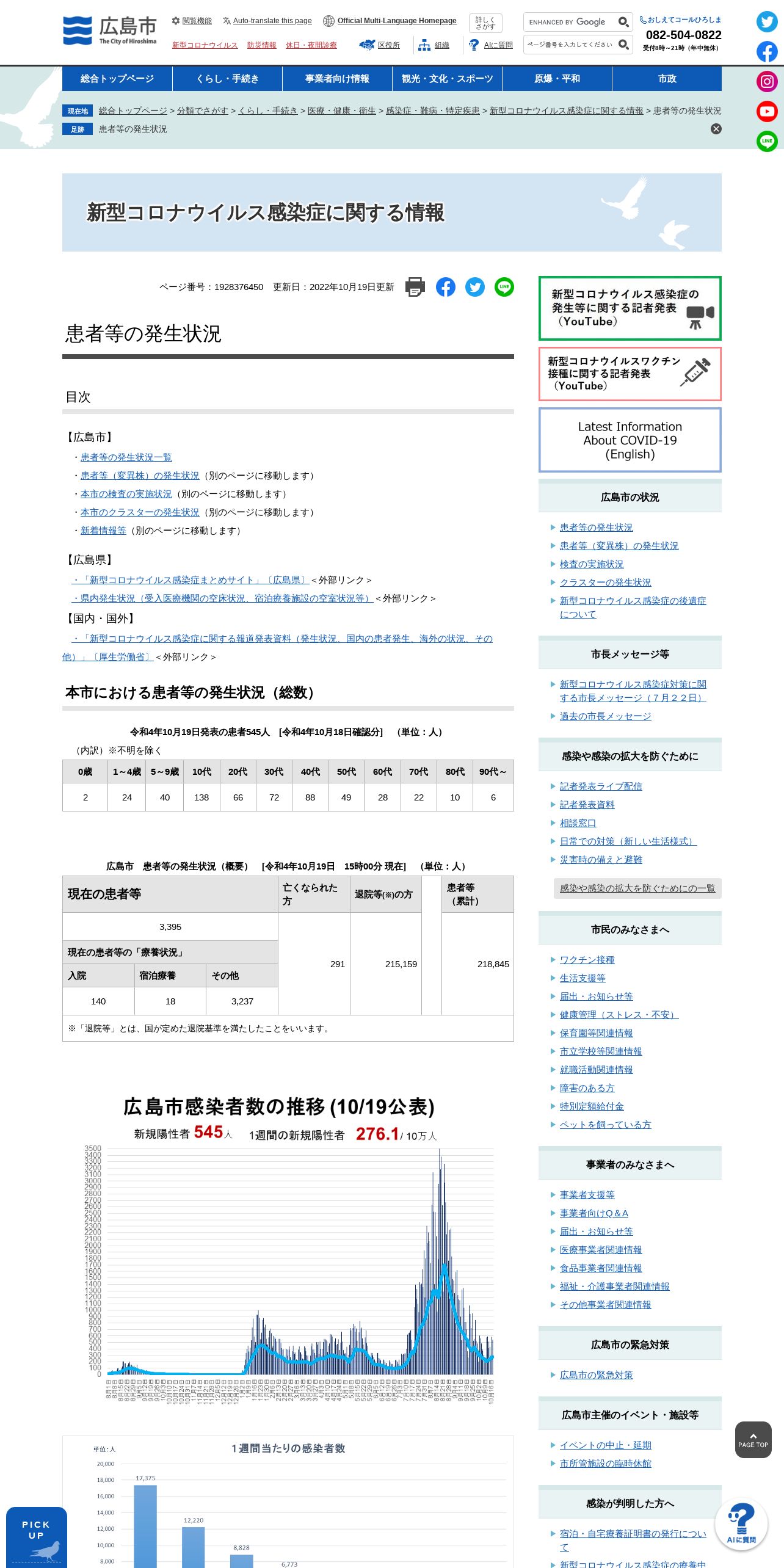Open the Facebook icon in the side social bar
This screenshot has width=784, height=1568.
(767, 52)
